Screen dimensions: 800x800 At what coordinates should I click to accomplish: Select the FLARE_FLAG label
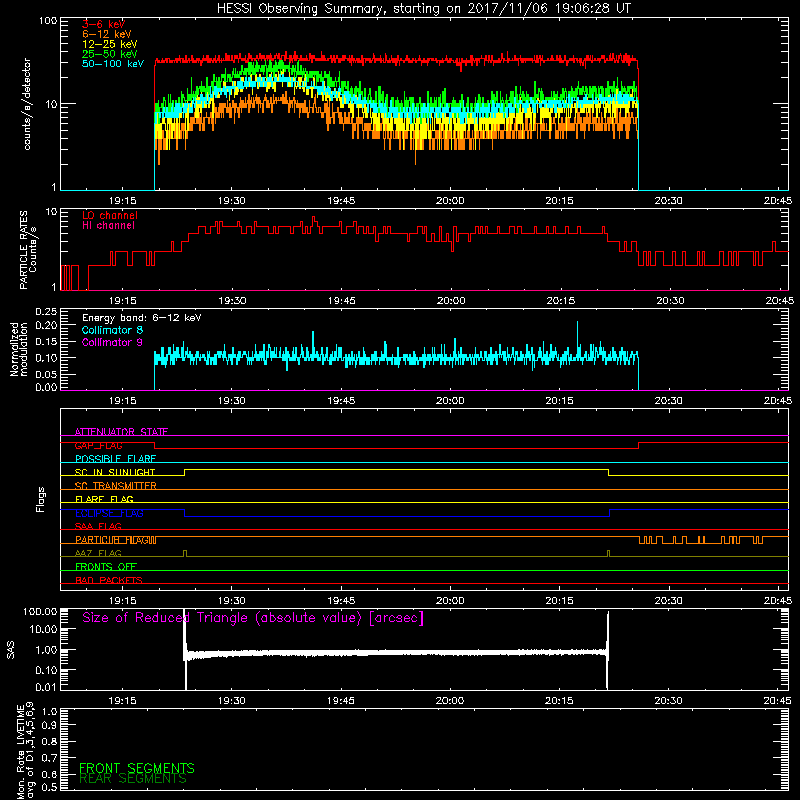coord(104,499)
